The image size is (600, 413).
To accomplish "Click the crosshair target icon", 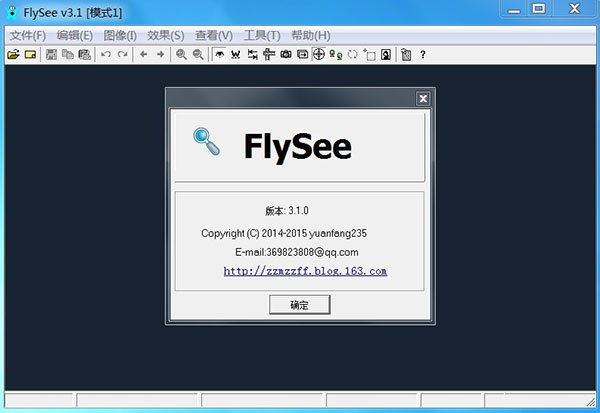I will [319, 54].
